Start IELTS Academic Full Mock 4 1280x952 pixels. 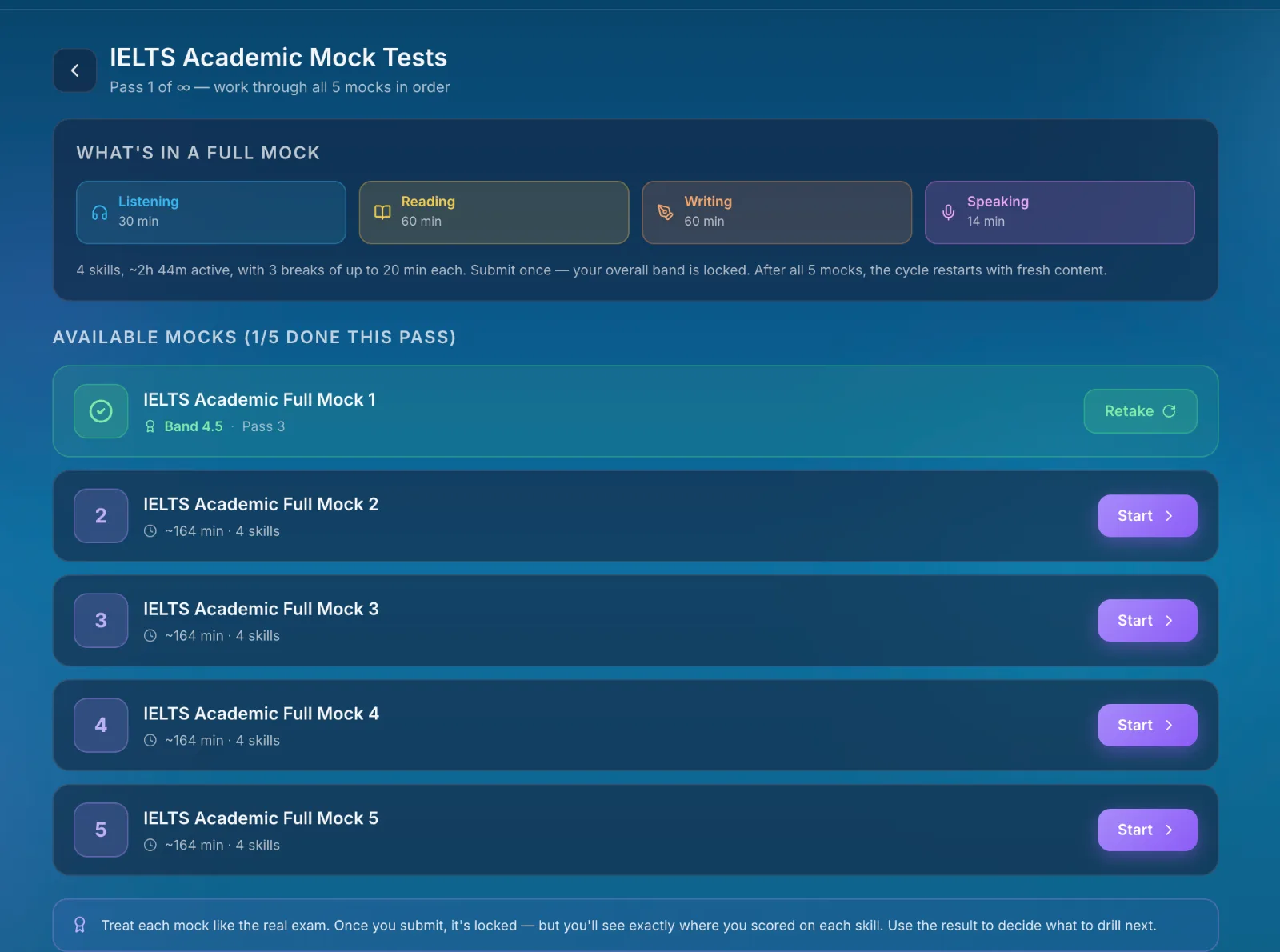tap(1147, 726)
